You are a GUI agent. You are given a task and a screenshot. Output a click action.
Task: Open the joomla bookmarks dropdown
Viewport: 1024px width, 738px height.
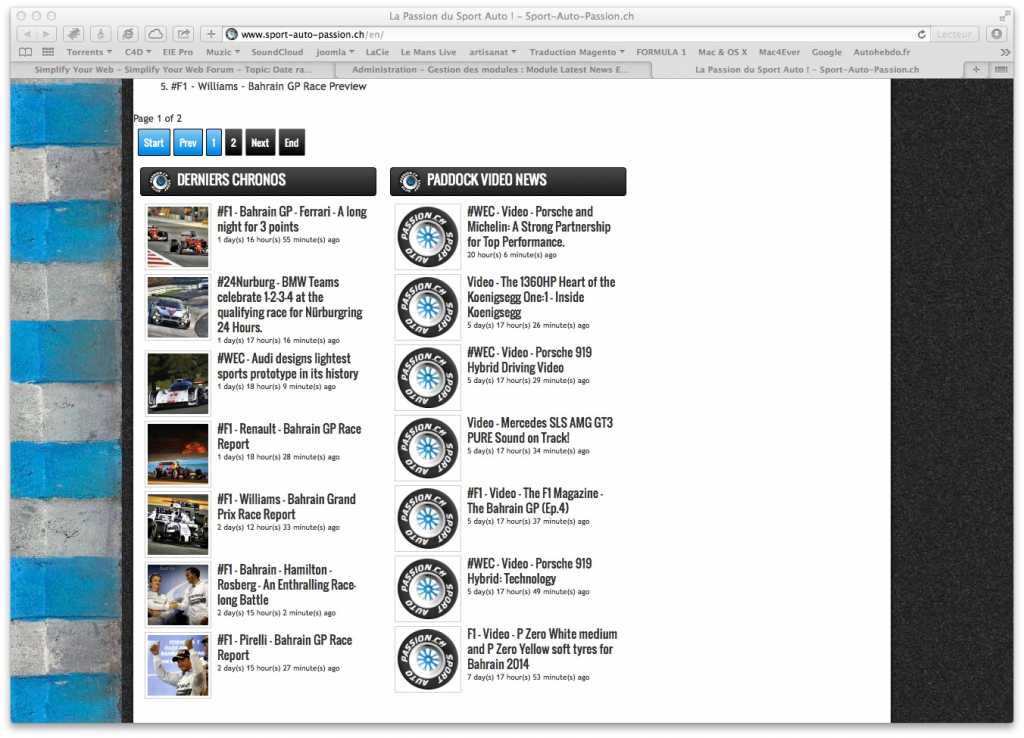[x=334, y=52]
